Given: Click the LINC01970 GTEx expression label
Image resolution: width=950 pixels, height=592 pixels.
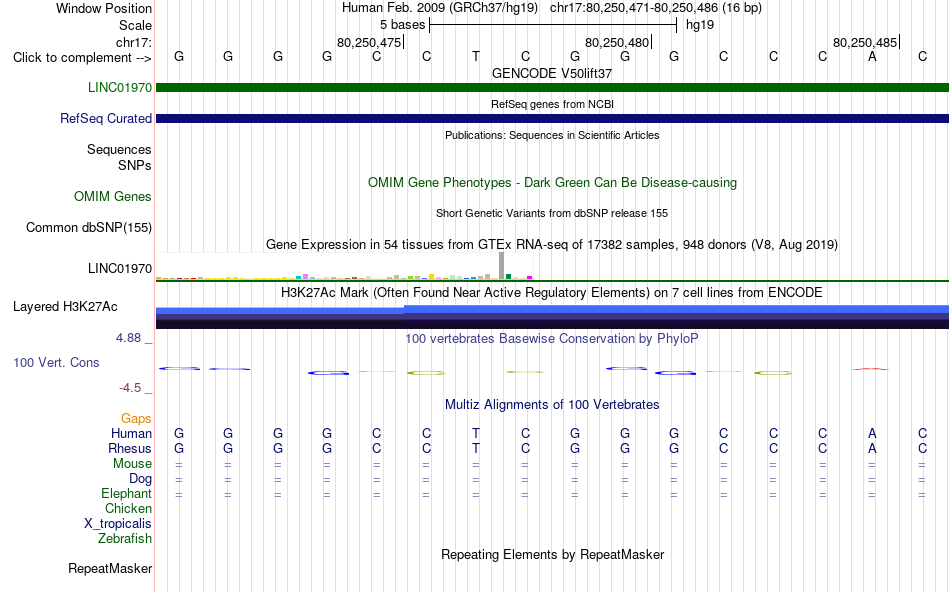Looking at the screenshot, I should (x=120, y=268).
